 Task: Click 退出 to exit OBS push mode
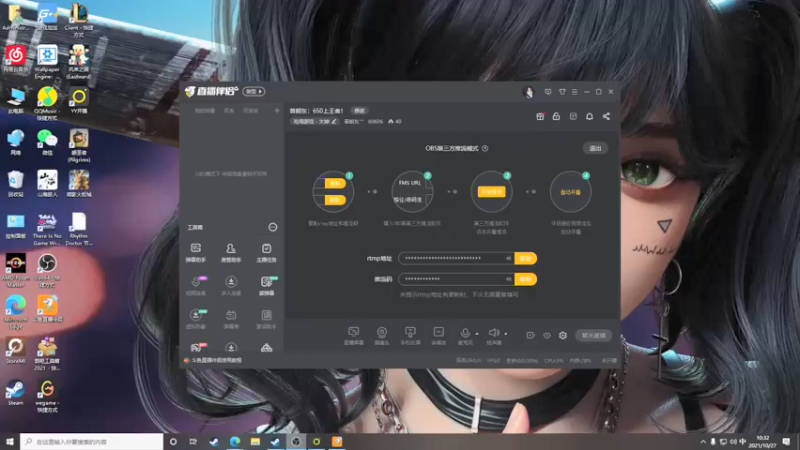[x=595, y=148]
